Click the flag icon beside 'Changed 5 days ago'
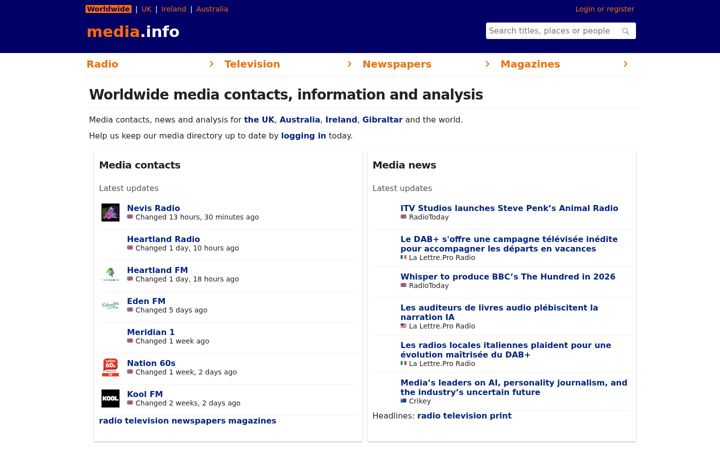Screen dimensions: 720x450 tap(130, 310)
